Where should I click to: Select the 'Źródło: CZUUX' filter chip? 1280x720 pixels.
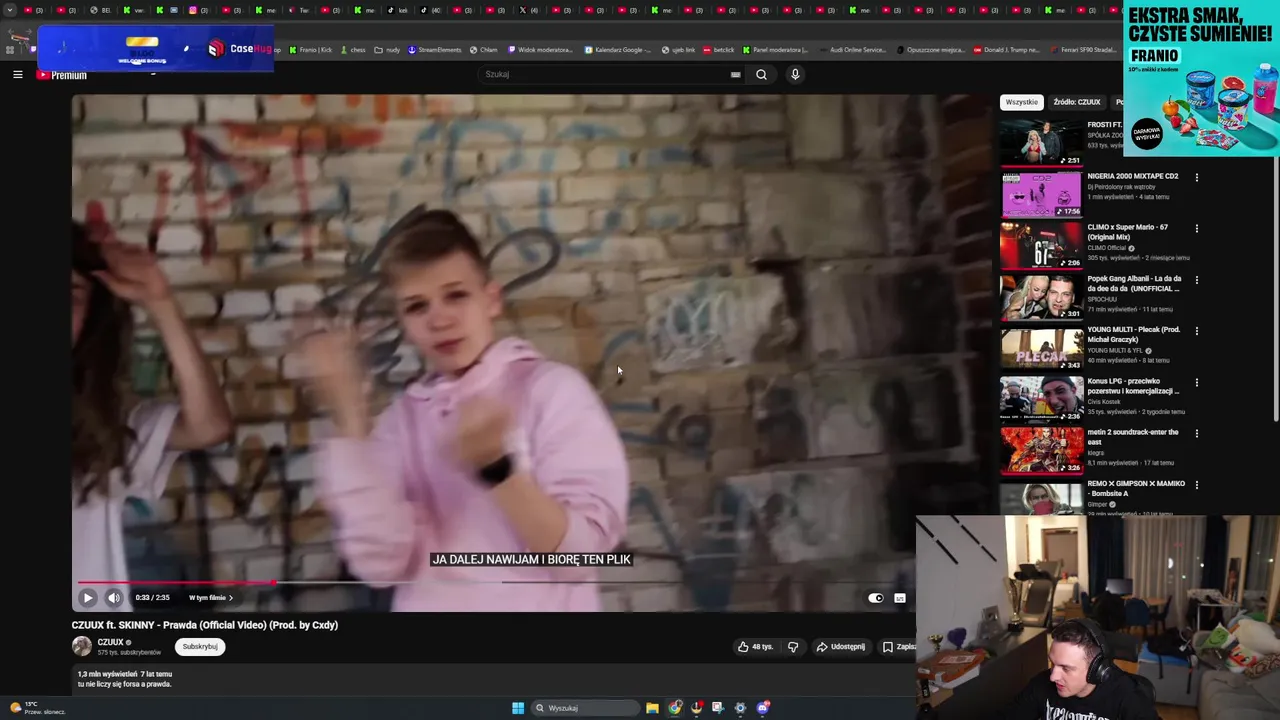[1077, 102]
